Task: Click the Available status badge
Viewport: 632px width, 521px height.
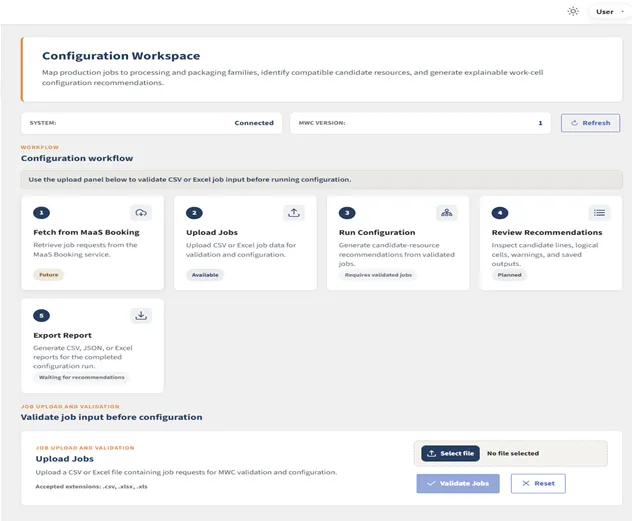Action: point(205,275)
